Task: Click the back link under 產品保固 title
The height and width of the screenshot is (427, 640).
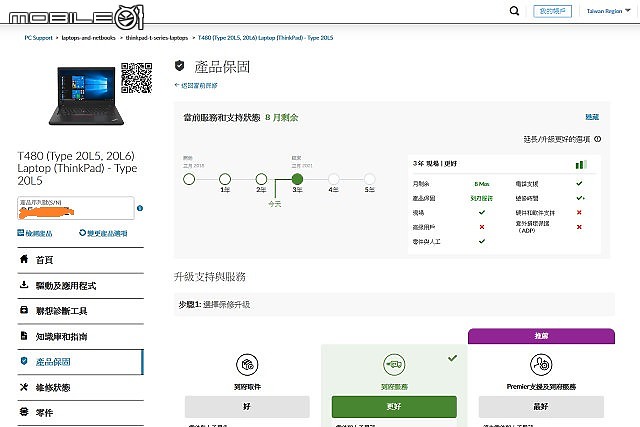Action: pyautogui.click(x=196, y=85)
